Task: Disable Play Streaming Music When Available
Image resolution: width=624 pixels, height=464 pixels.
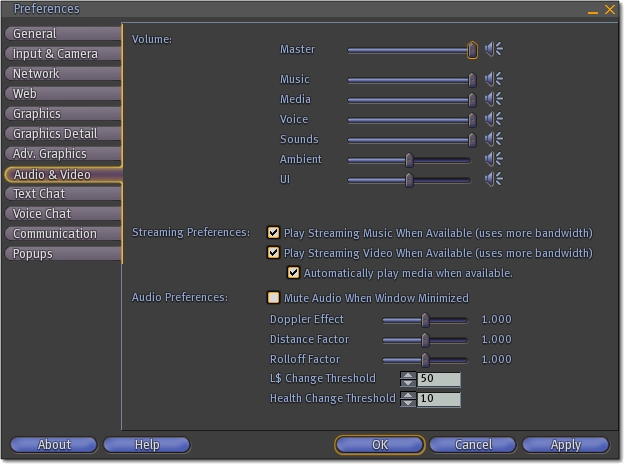Action: 273,232
